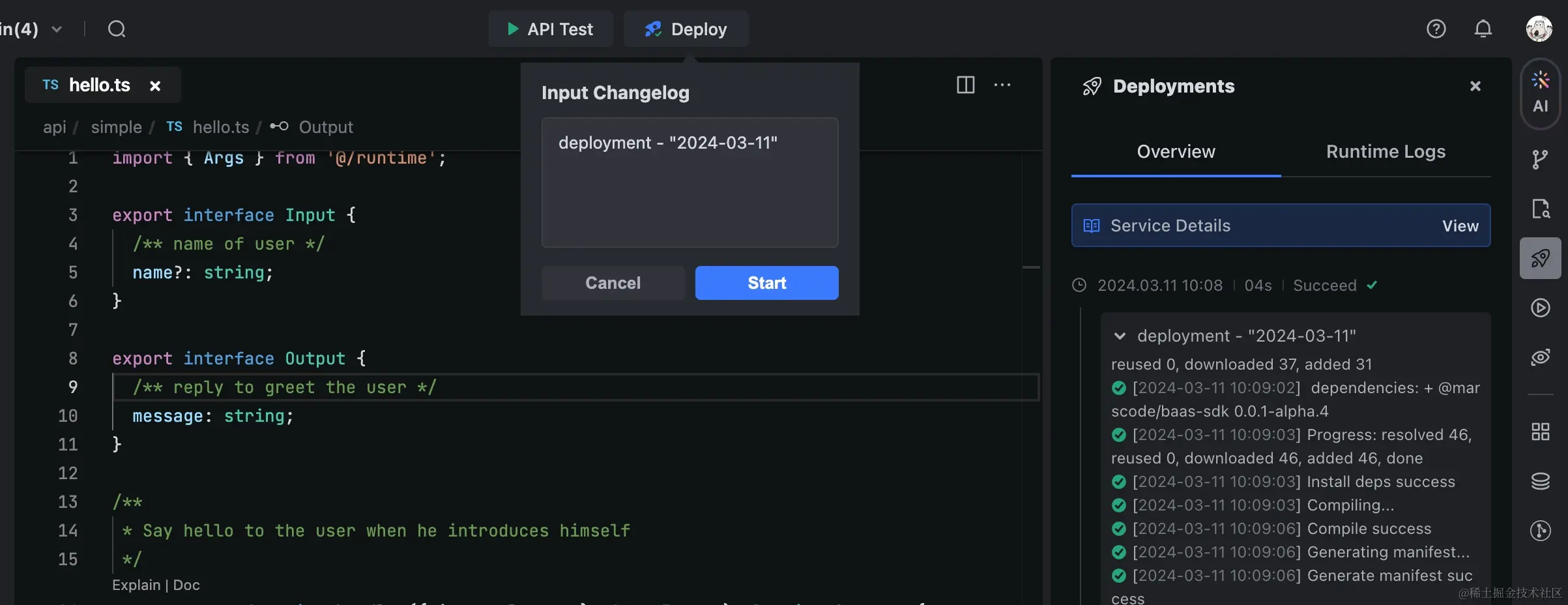The height and width of the screenshot is (605, 1568).
Task: Select the version control branch icon
Action: tap(1540, 158)
